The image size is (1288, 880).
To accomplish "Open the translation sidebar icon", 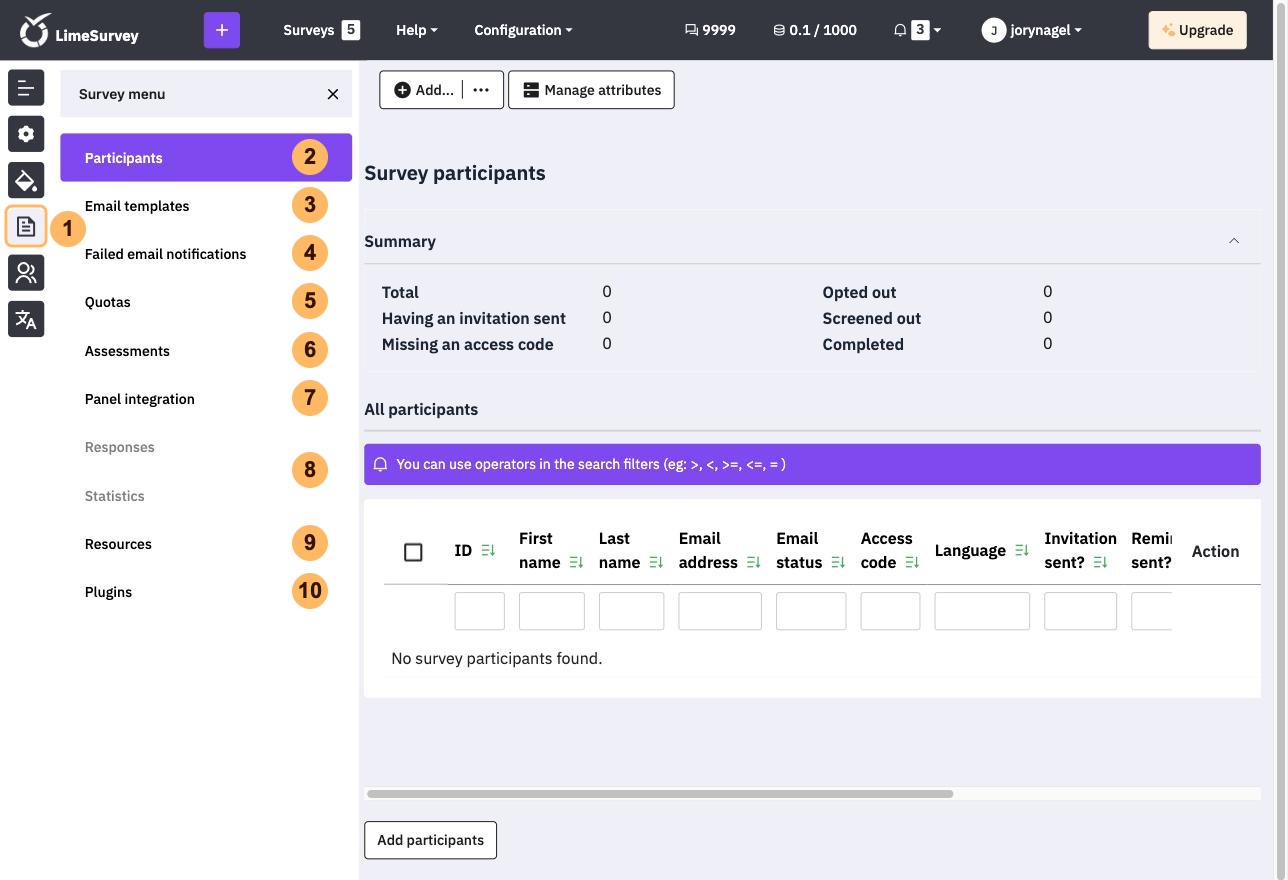I will [x=26, y=319].
